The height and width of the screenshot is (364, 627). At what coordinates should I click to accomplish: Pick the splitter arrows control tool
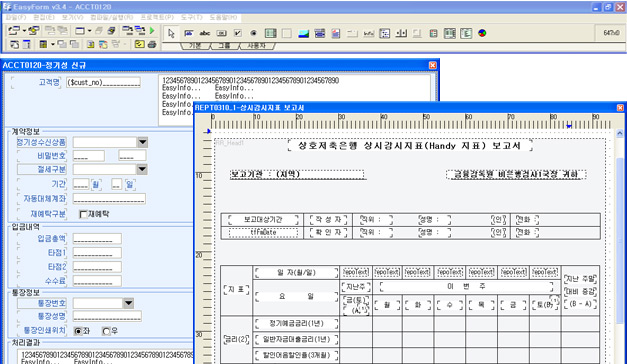pyautogui.click(x=401, y=33)
